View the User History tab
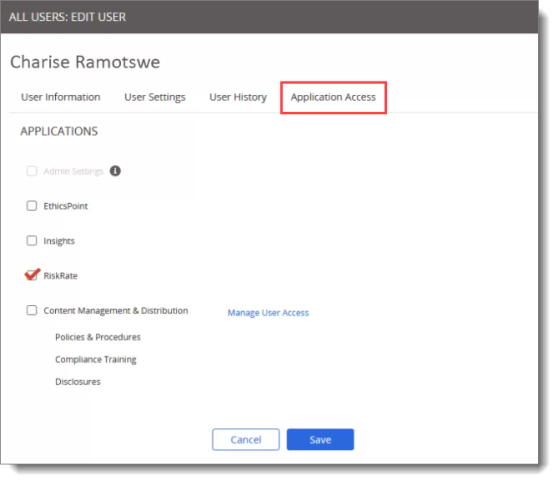This screenshot has height=483, width=558. pyautogui.click(x=238, y=97)
